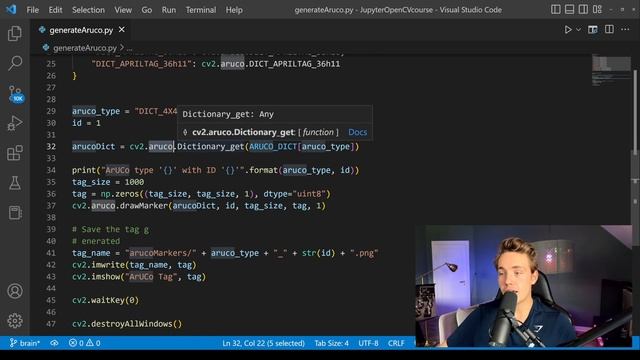The image size is (640, 360).
Task: Open the Help menu
Action: coord(234,10)
